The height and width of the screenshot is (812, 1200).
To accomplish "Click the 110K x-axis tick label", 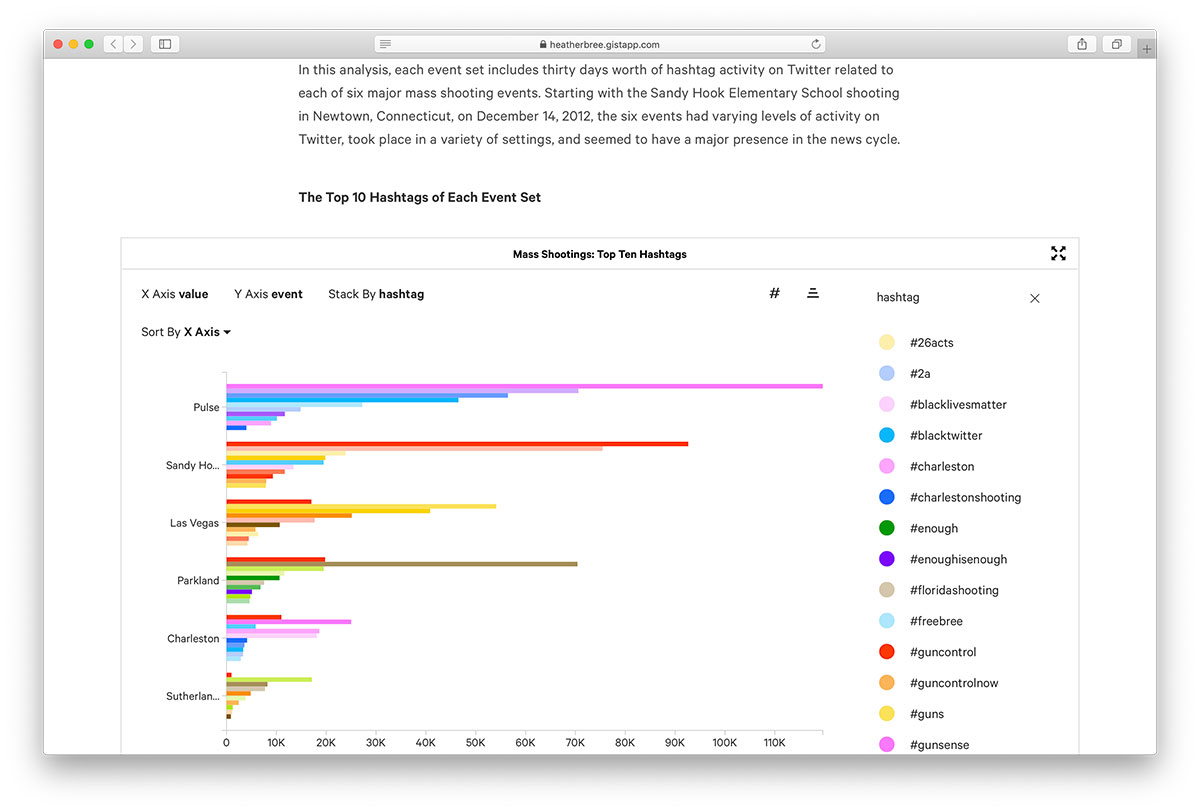I will (774, 743).
